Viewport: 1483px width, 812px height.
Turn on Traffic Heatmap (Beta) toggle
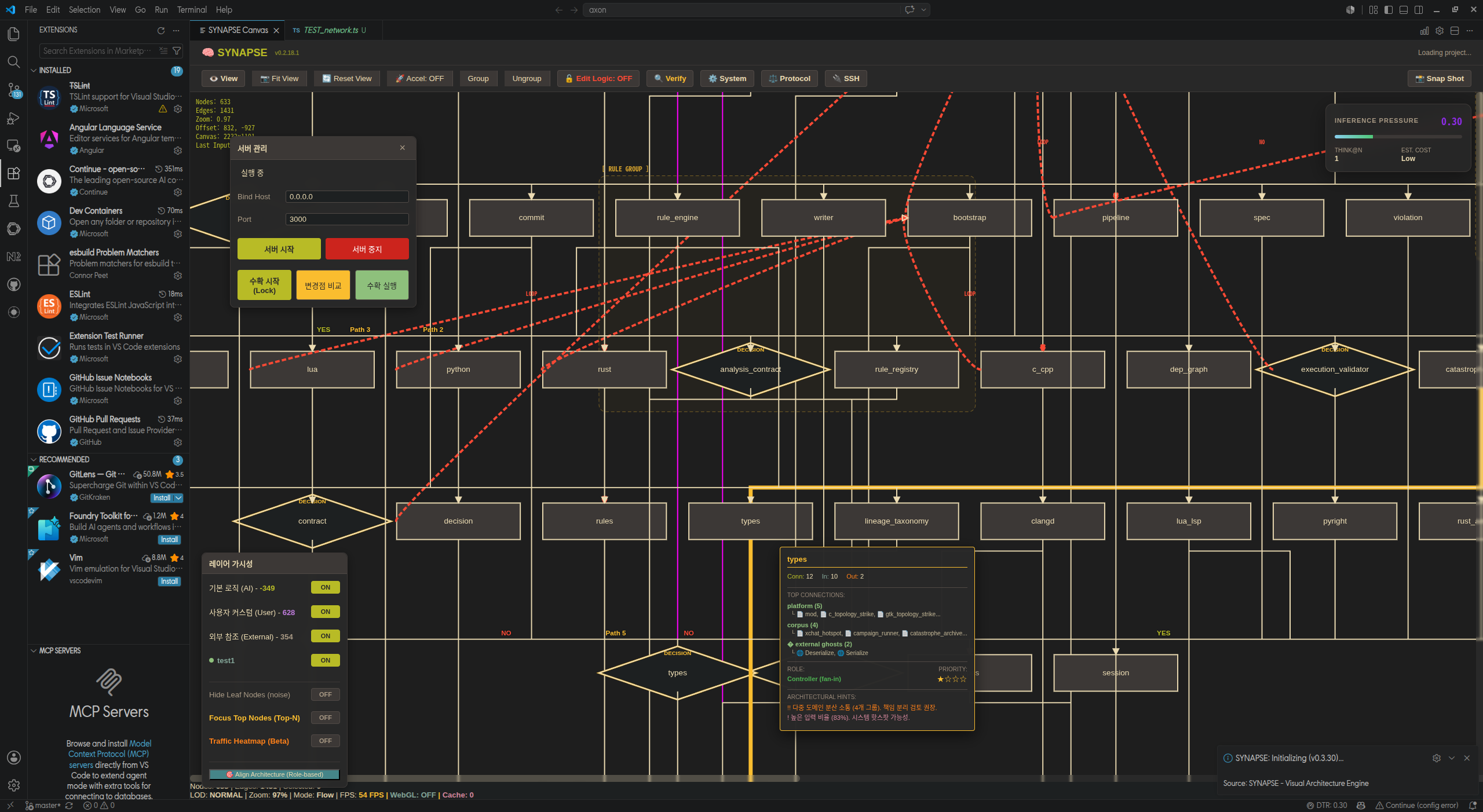tap(326, 741)
